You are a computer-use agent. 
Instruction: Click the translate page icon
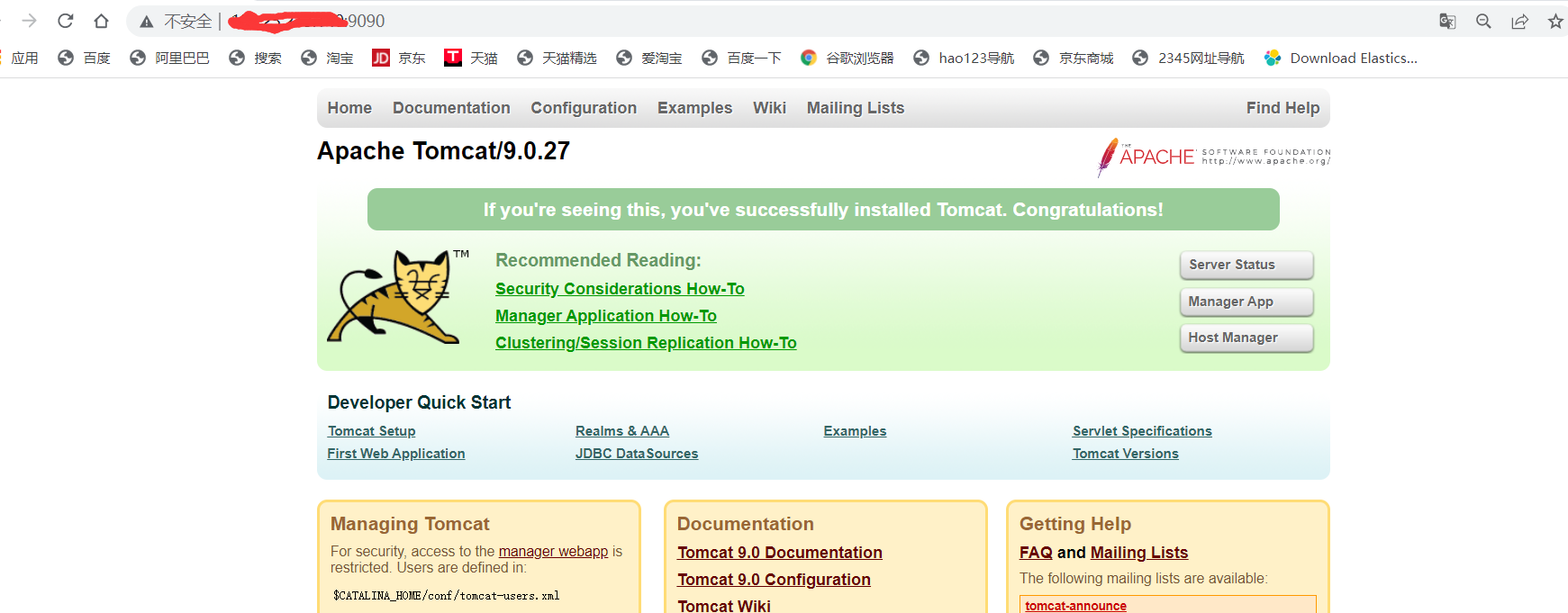coord(1447,21)
